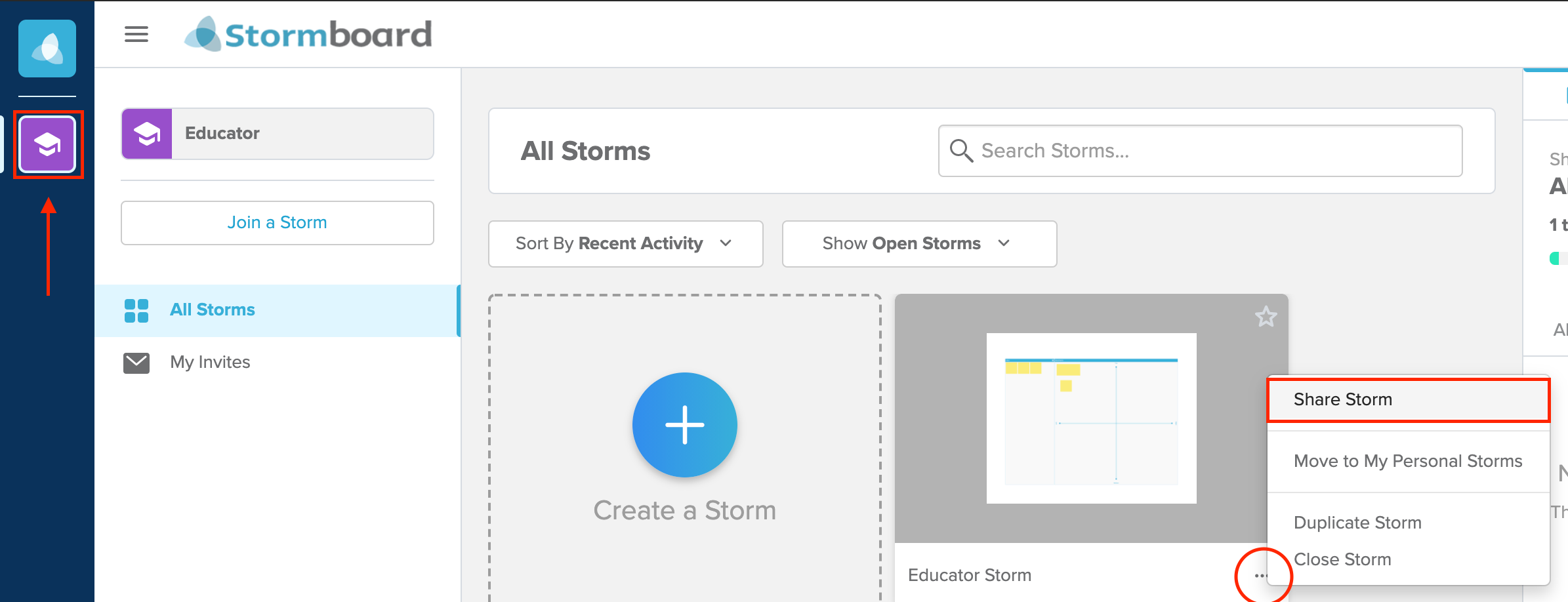Viewport: 1568px width, 602px height.
Task: Open Show Open Storms dropdown
Action: point(920,244)
